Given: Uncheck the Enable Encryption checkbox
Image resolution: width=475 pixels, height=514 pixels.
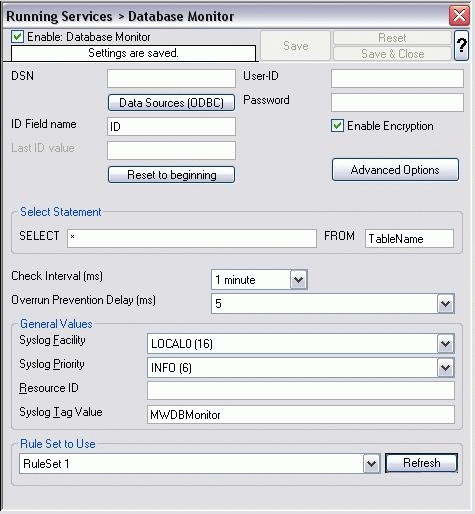Looking at the screenshot, I should [x=337, y=126].
